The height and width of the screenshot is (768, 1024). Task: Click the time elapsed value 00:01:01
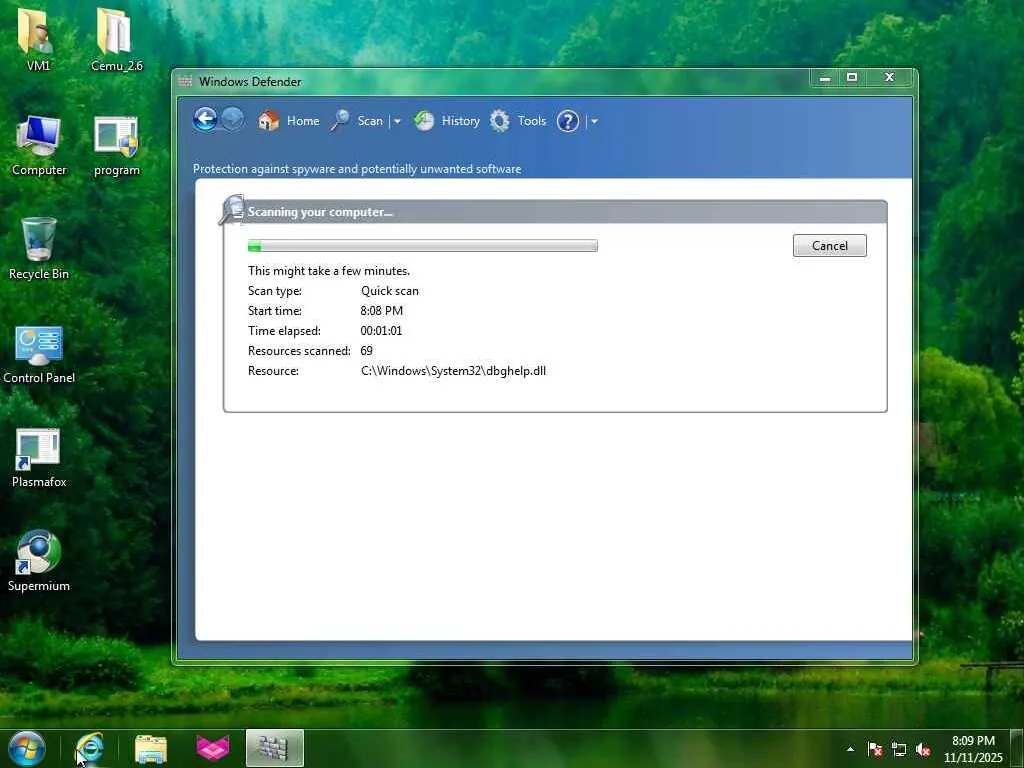(x=381, y=331)
